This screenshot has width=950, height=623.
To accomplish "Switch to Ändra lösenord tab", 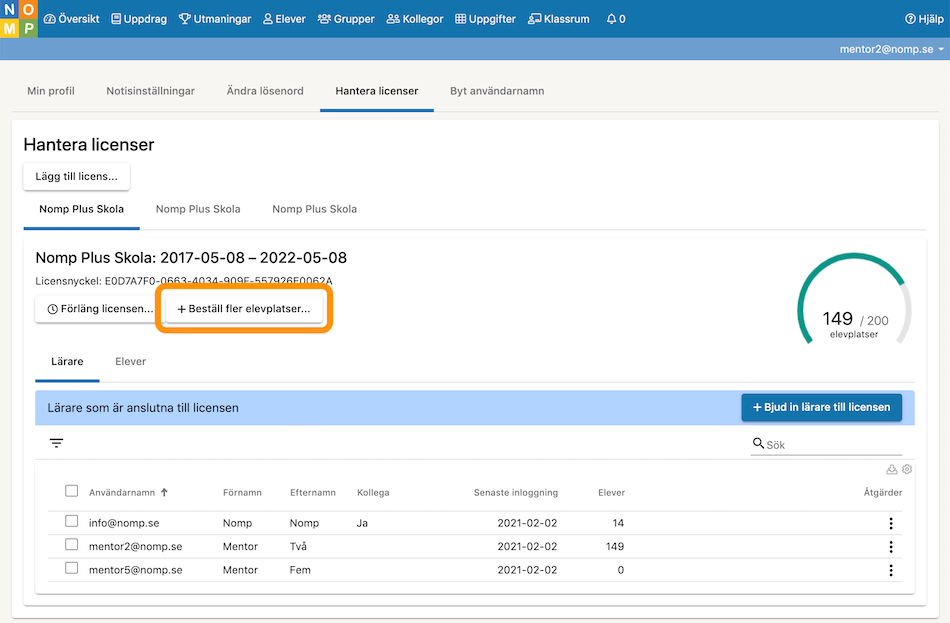I will (x=265, y=91).
